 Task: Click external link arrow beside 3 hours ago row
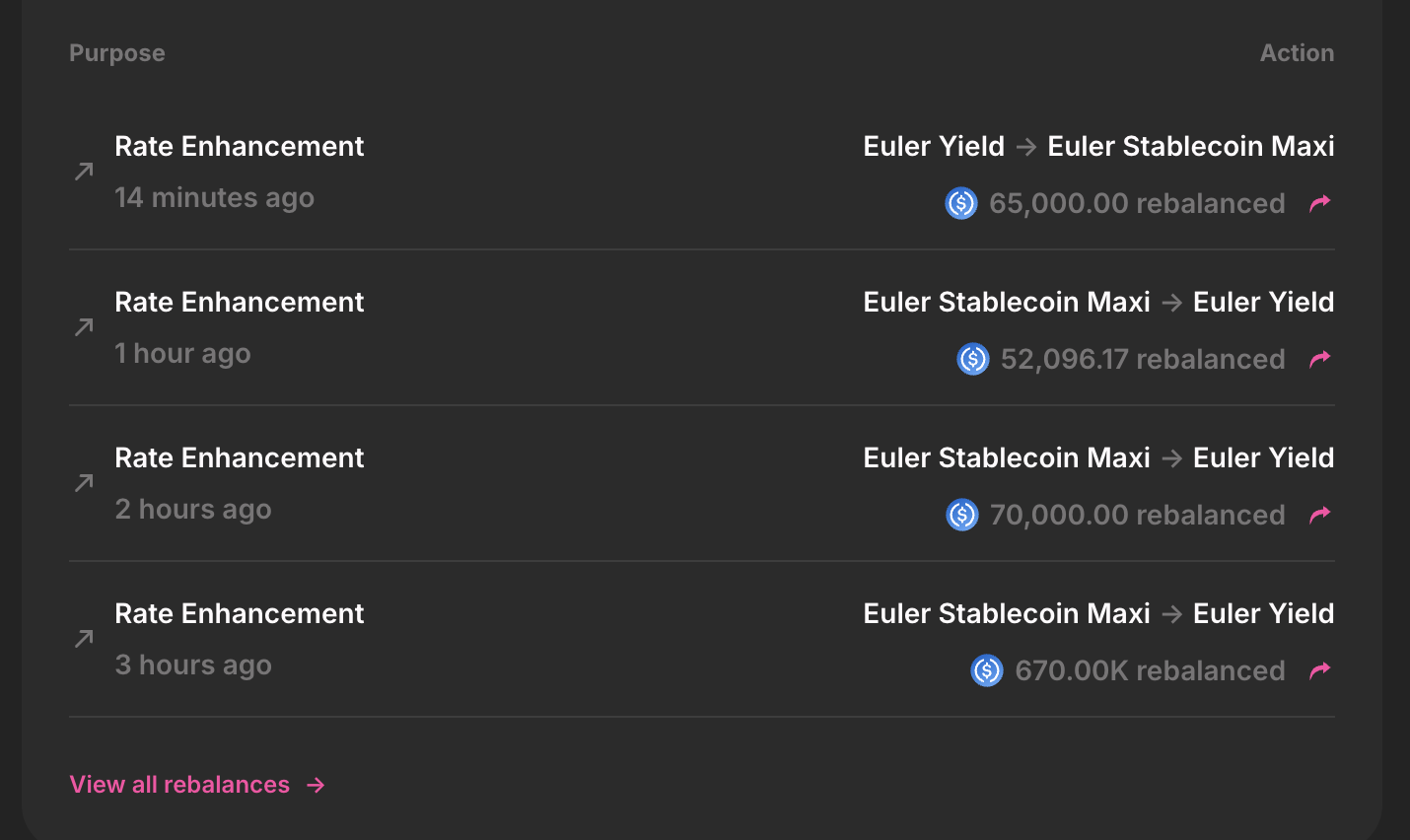pos(84,639)
